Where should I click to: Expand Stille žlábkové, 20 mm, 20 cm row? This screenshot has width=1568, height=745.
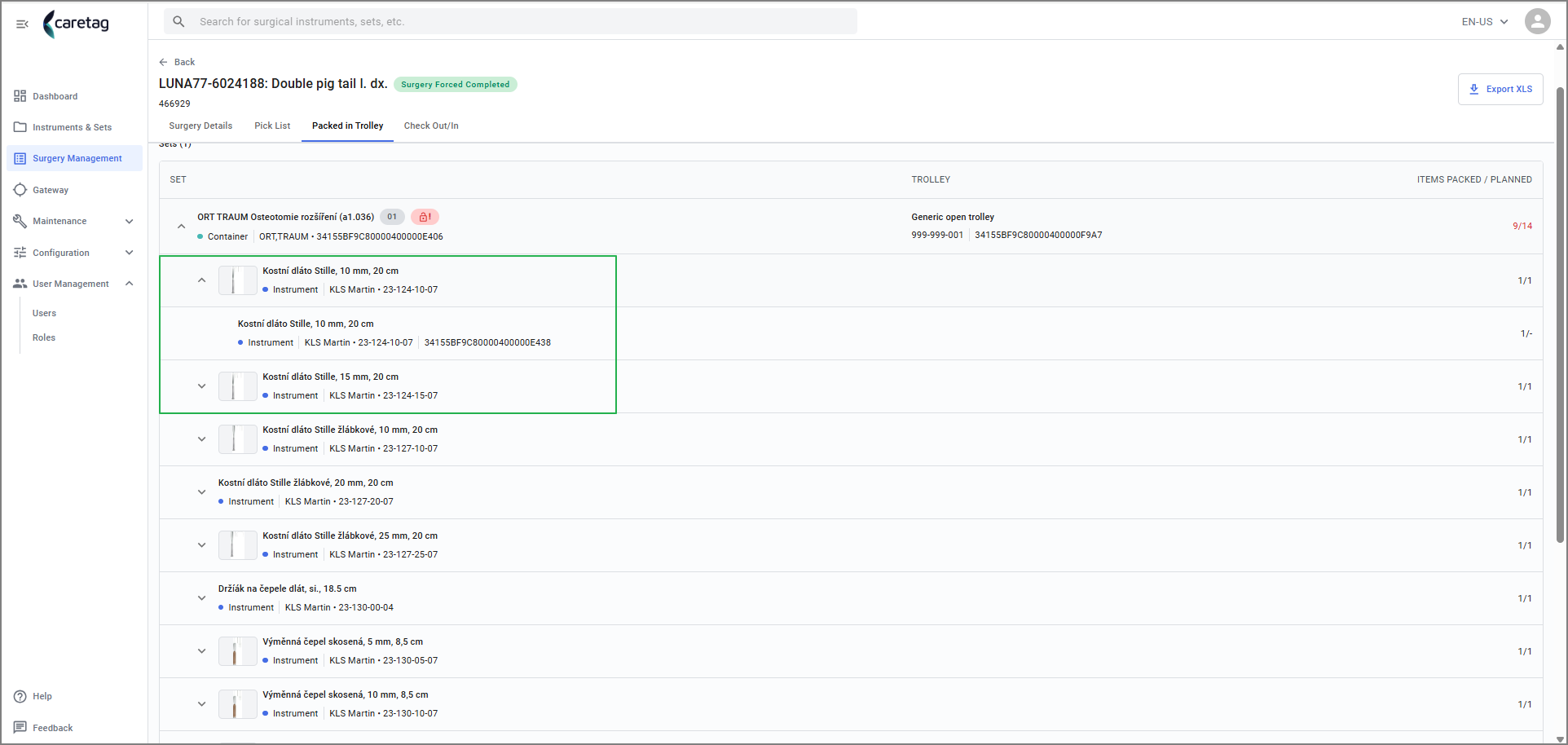tap(202, 492)
